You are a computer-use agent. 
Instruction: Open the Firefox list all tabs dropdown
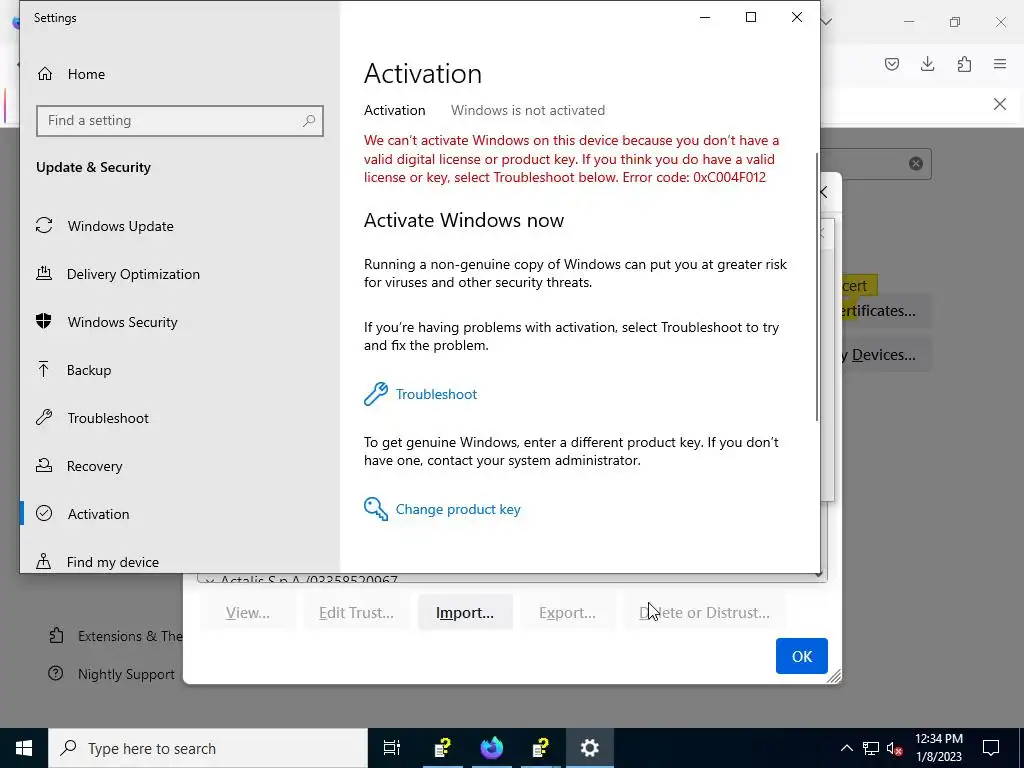point(827,22)
